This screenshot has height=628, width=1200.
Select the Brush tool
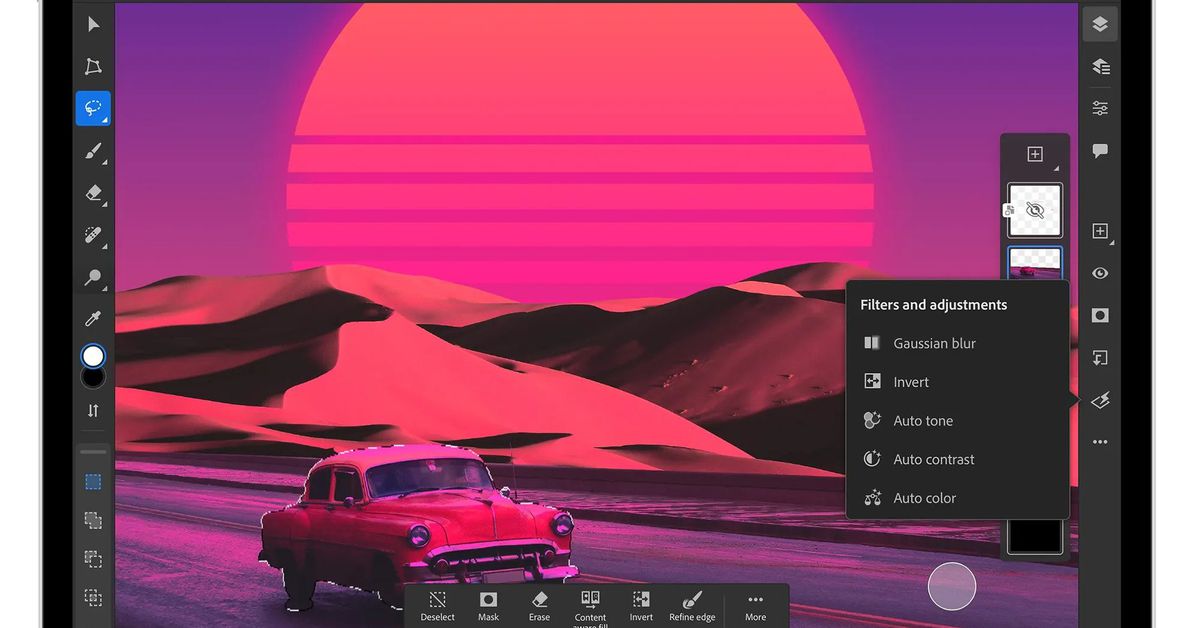[x=93, y=150]
